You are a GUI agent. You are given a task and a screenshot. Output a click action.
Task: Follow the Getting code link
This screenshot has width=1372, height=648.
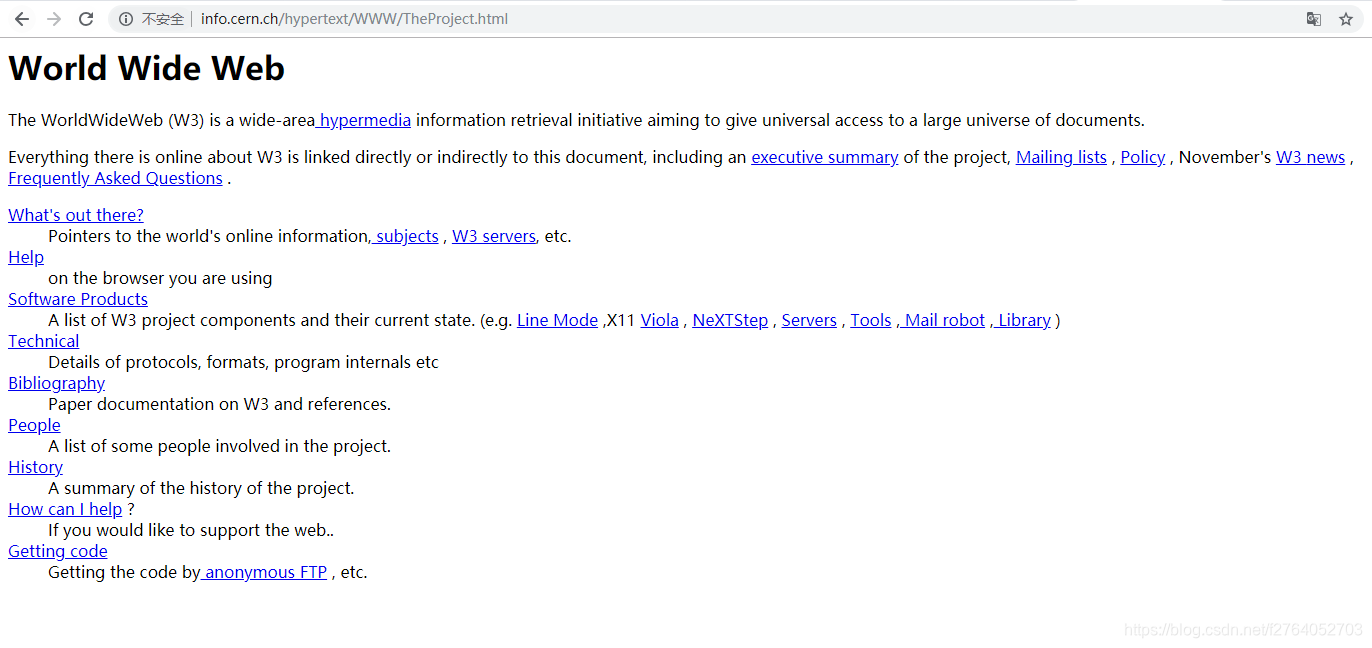58,551
